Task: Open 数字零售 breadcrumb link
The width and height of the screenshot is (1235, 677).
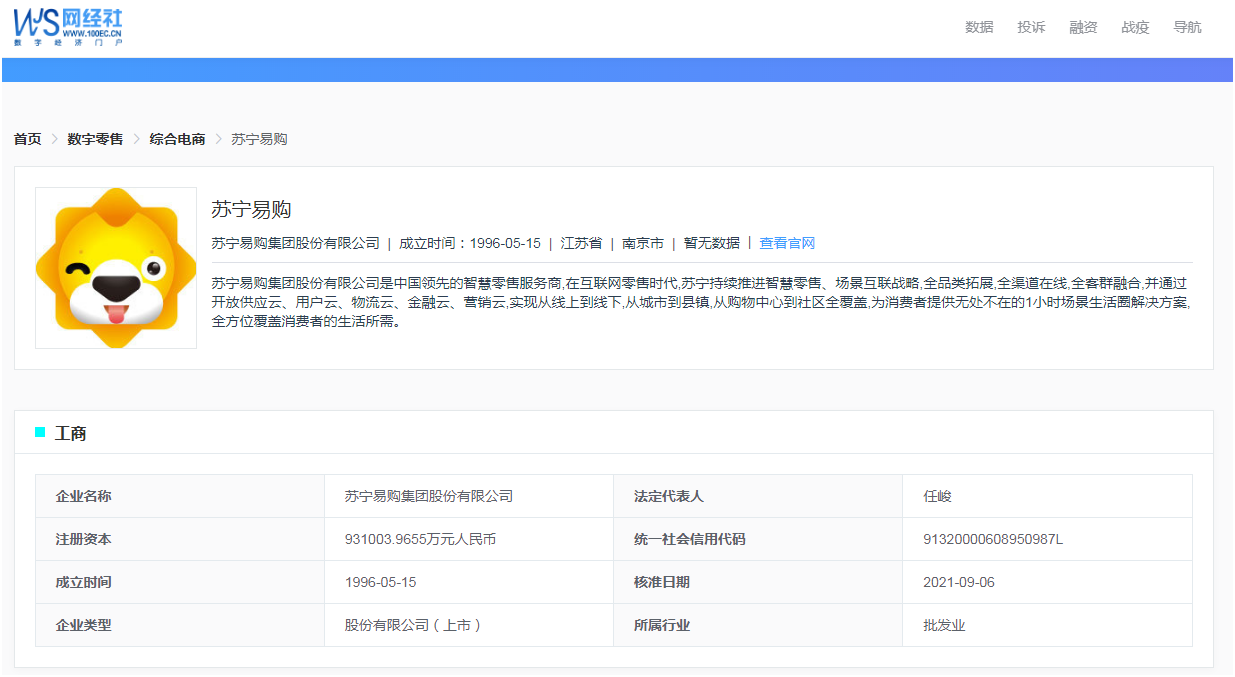Action: (95, 139)
